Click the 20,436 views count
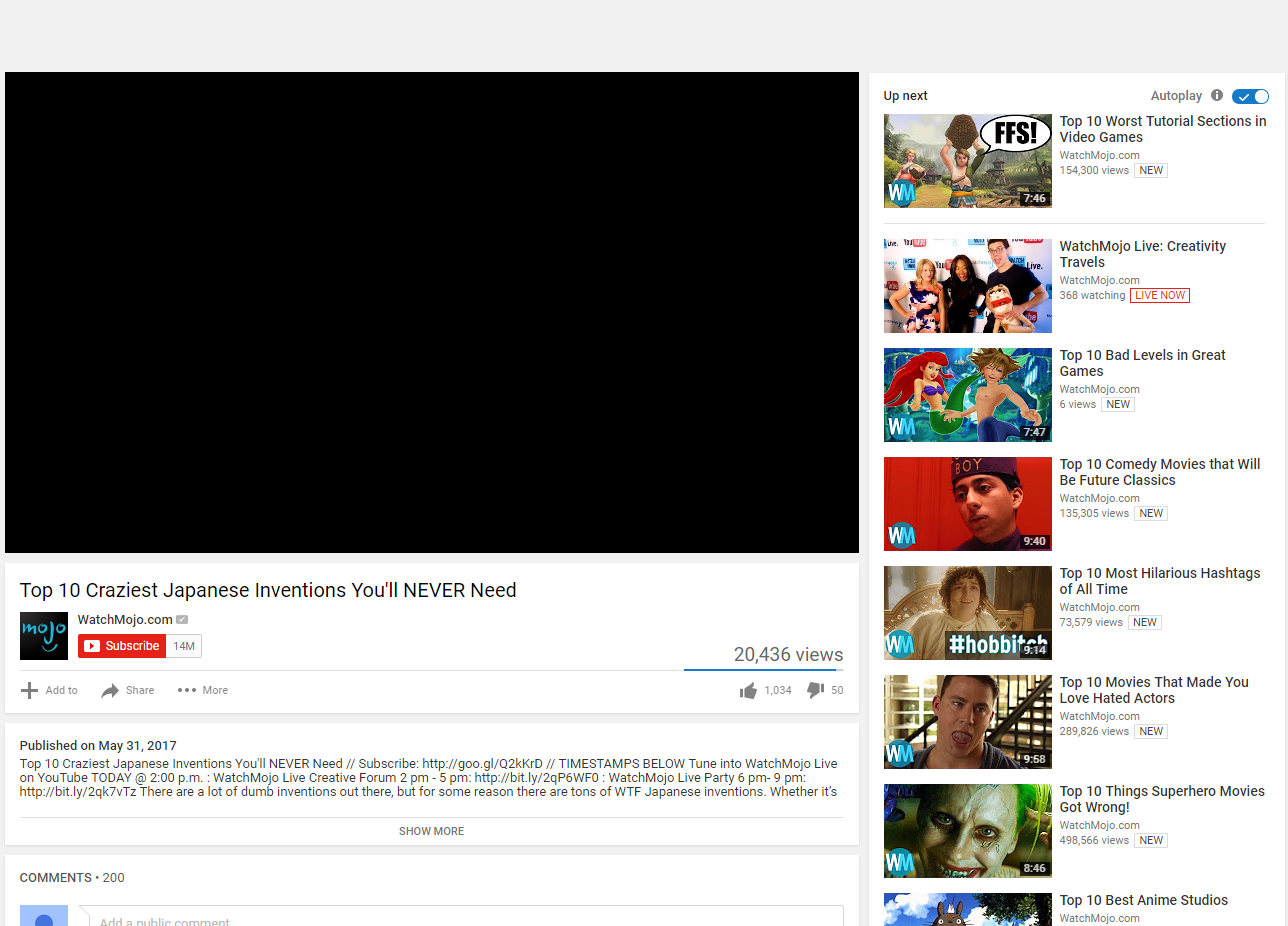1288x926 pixels. click(788, 655)
